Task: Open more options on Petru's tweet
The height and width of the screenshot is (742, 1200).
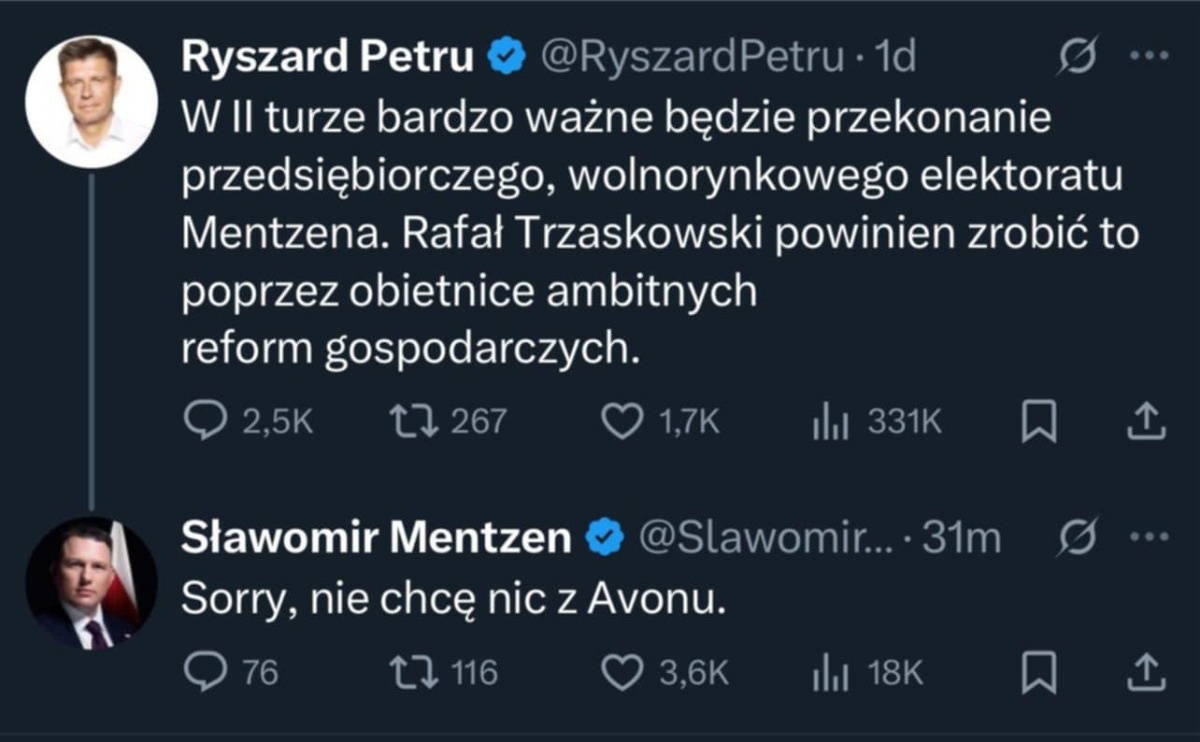Action: [x=1148, y=58]
